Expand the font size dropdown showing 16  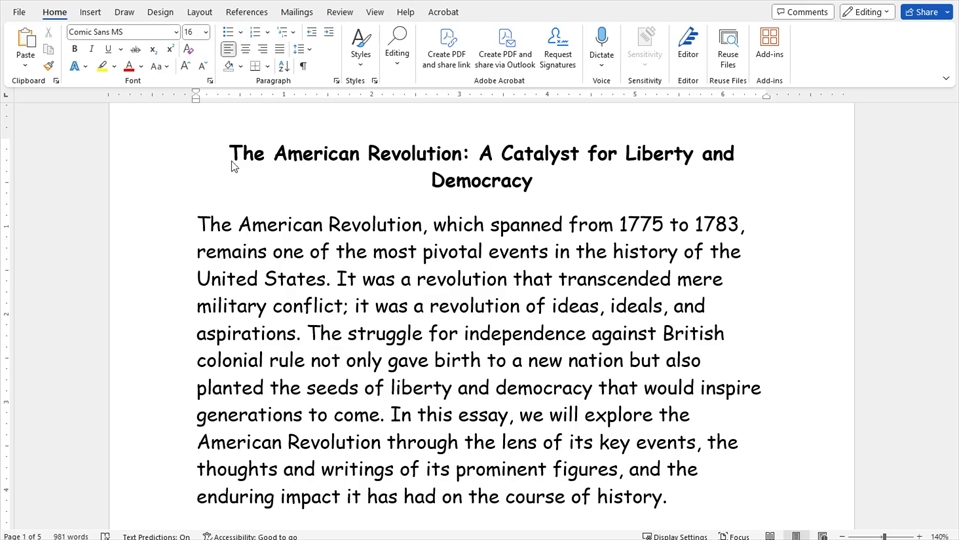tap(206, 32)
